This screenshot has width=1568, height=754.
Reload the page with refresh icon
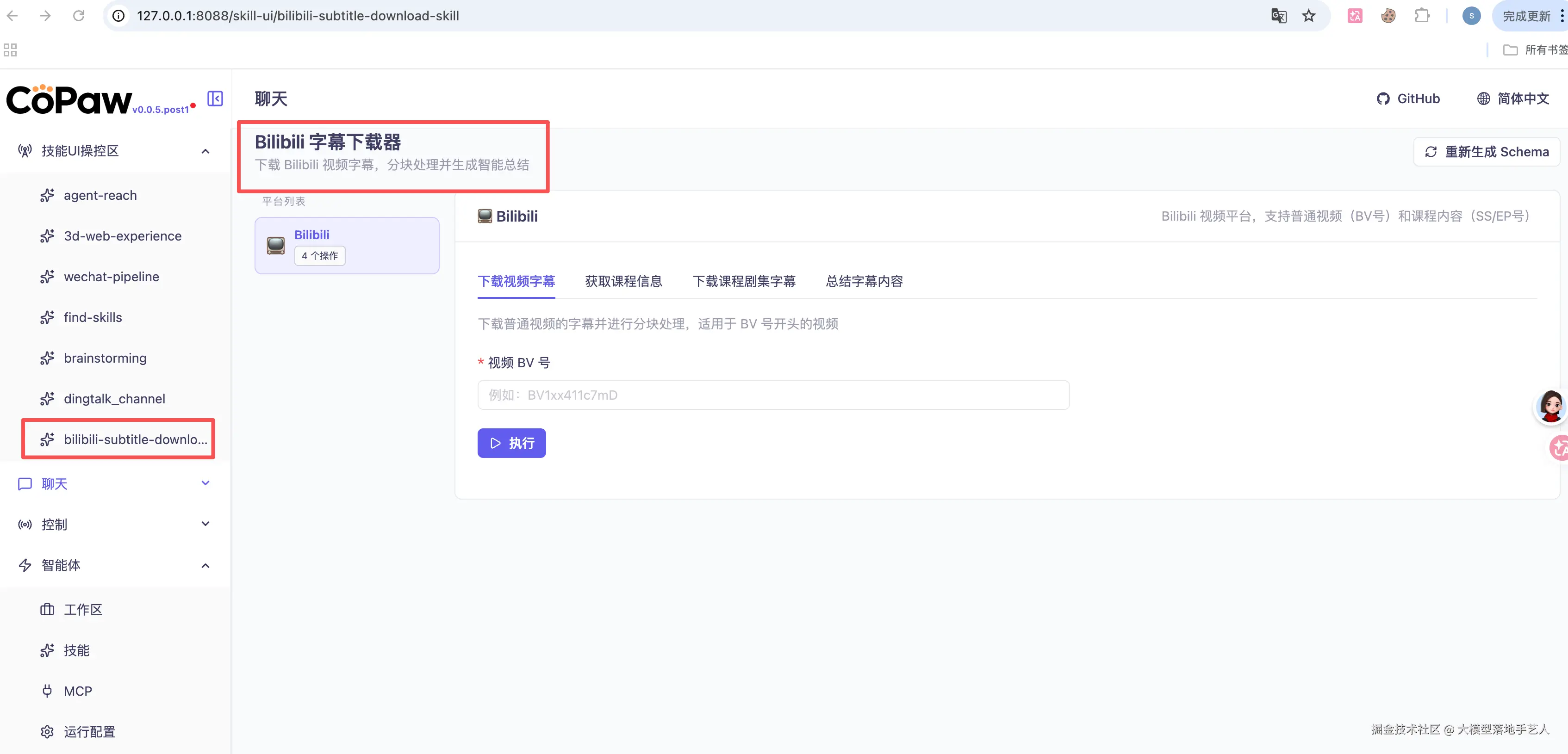(x=79, y=16)
